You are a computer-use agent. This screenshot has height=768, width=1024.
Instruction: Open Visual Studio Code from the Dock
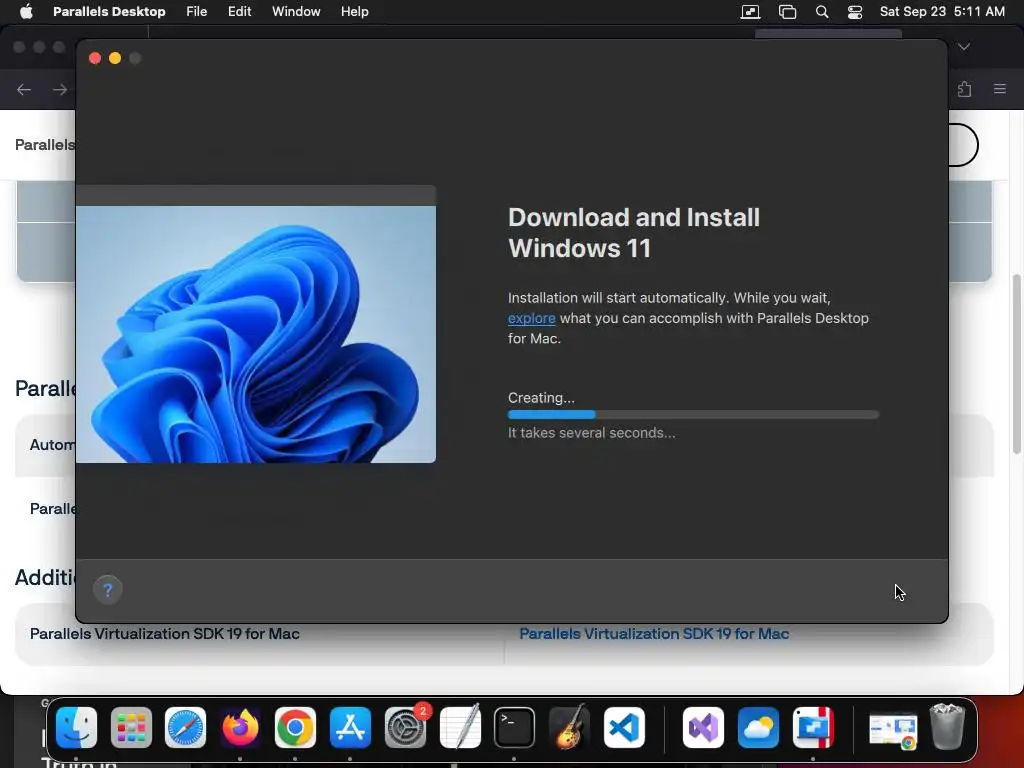coord(624,728)
